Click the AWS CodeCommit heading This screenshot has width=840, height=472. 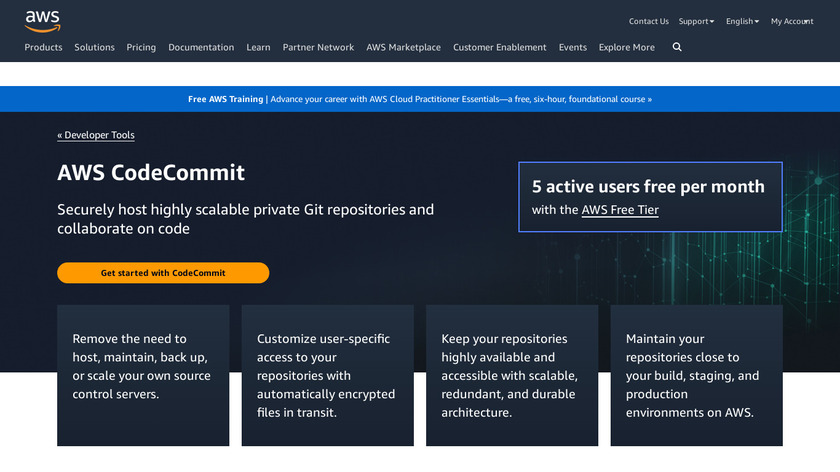[x=151, y=173]
